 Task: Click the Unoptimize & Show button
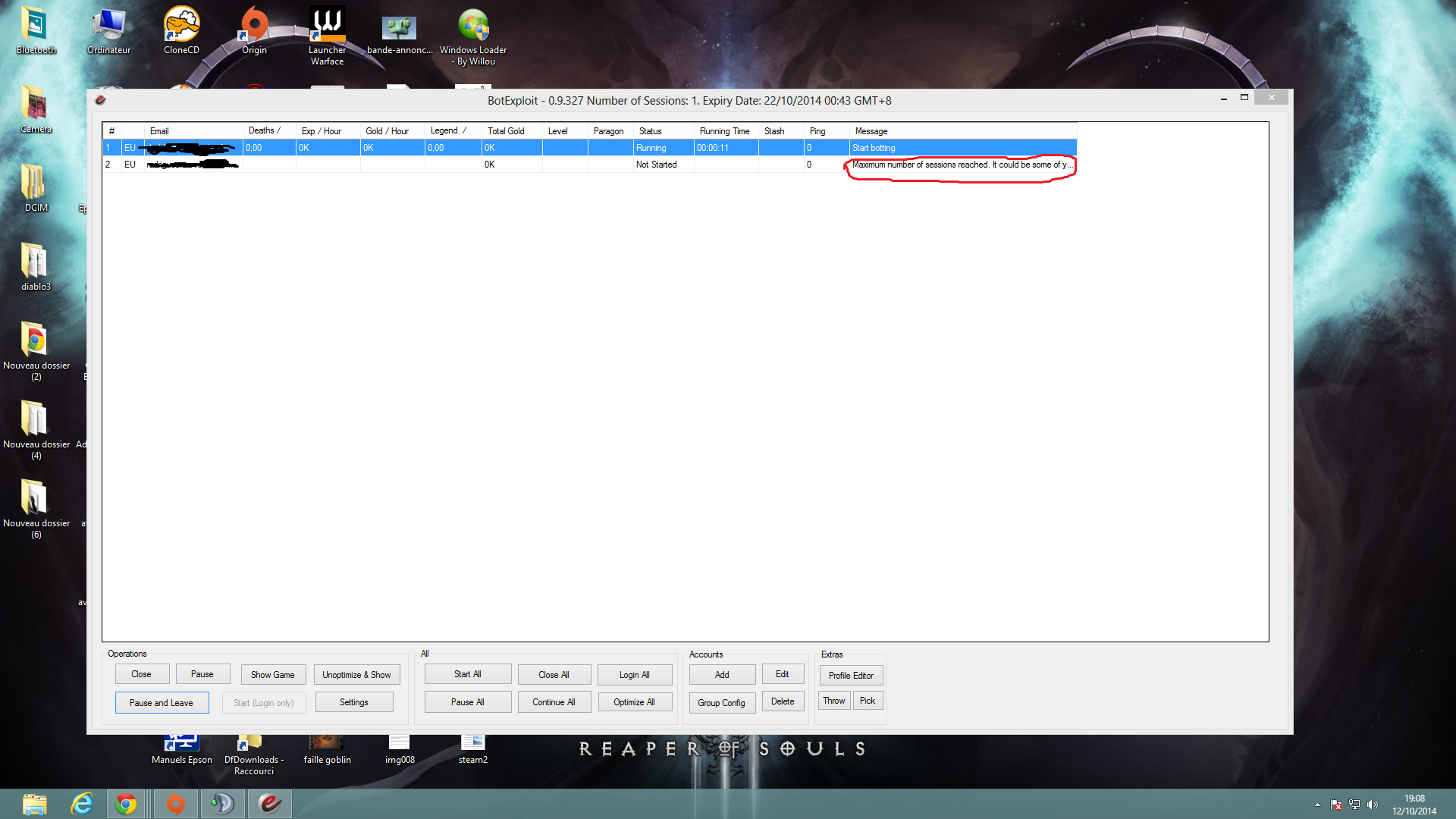pyautogui.click(x=356, y=674)
